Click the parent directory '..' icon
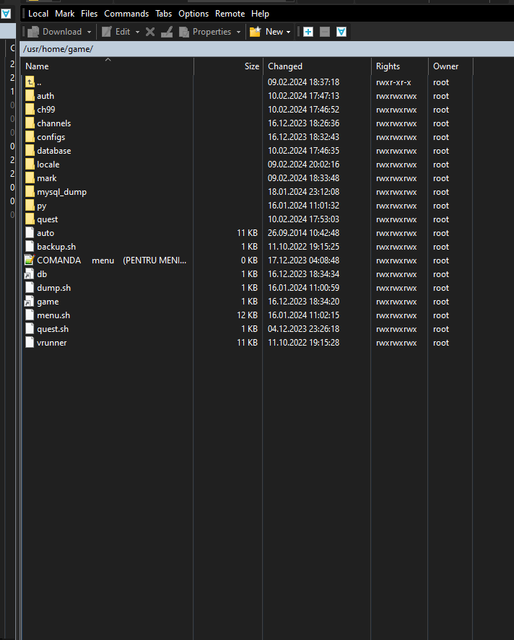The image size is (514, 640). (30, 82)
